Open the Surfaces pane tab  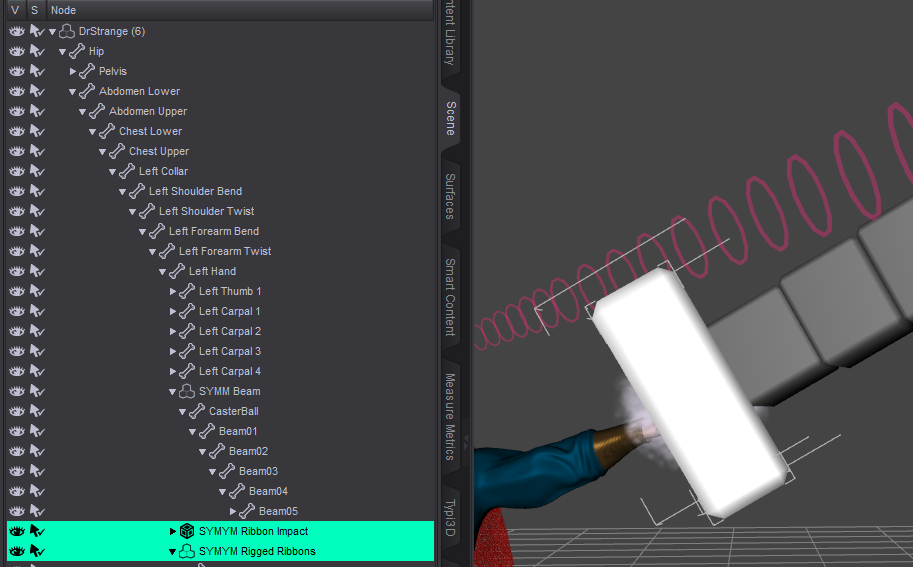(450, 196)
